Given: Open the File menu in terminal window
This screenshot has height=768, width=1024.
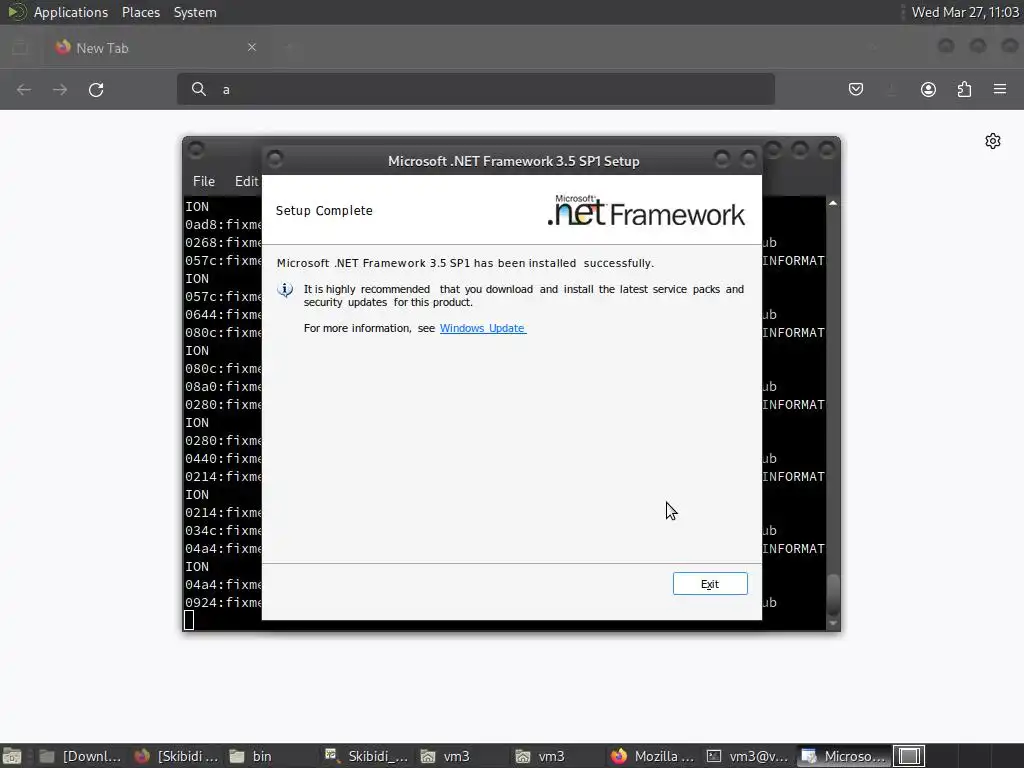Looking at the screenshot, I should pos(204,181).
